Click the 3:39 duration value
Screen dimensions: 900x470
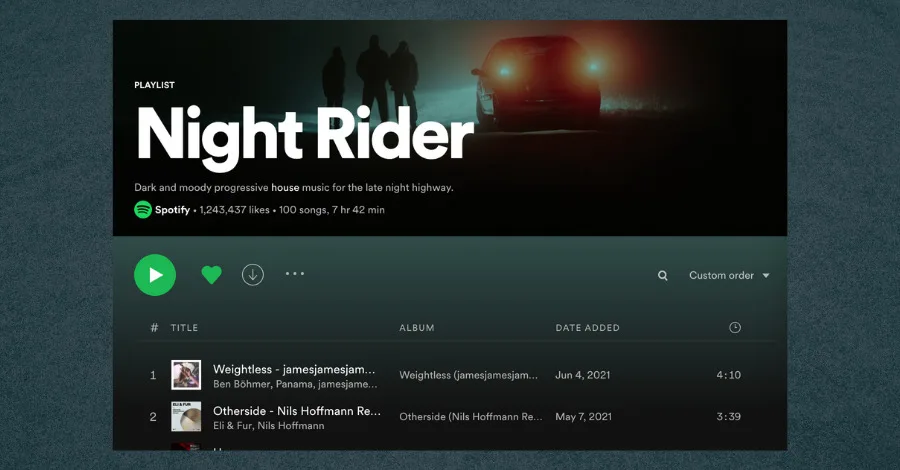728,417
